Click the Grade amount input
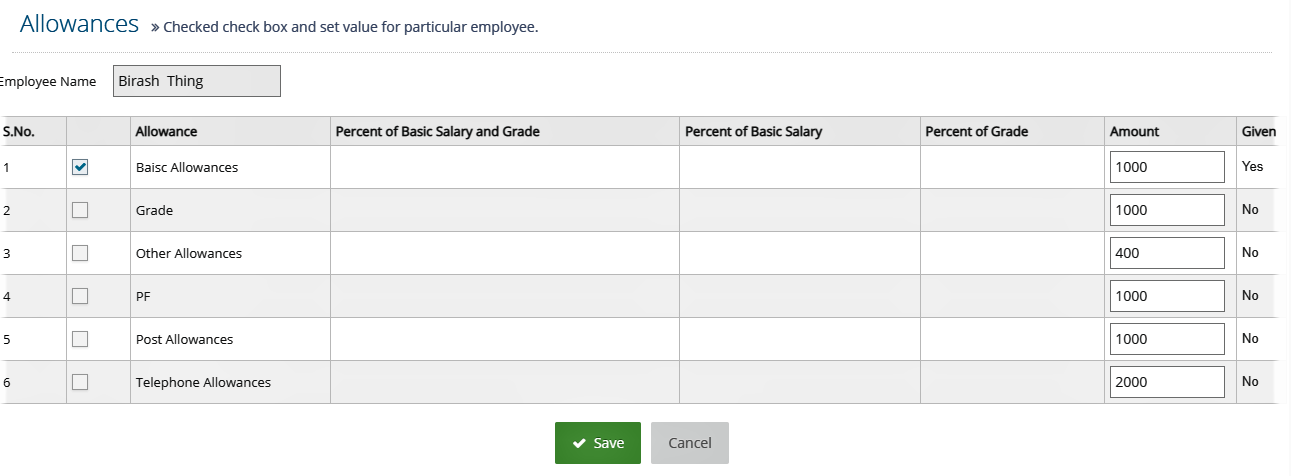1291x476 pixels. [1167, 210]
